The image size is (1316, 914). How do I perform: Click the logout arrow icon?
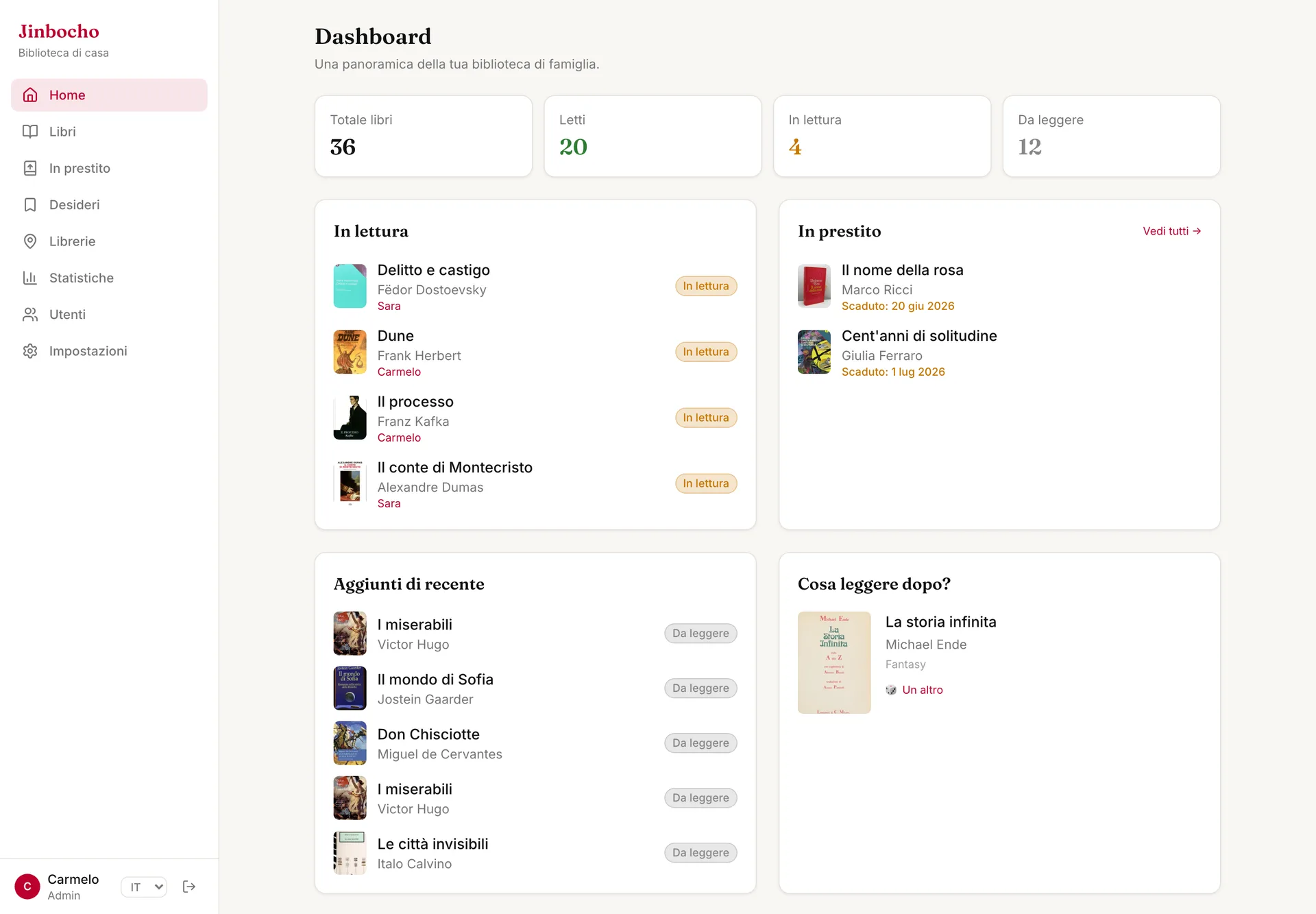(189, 887)
